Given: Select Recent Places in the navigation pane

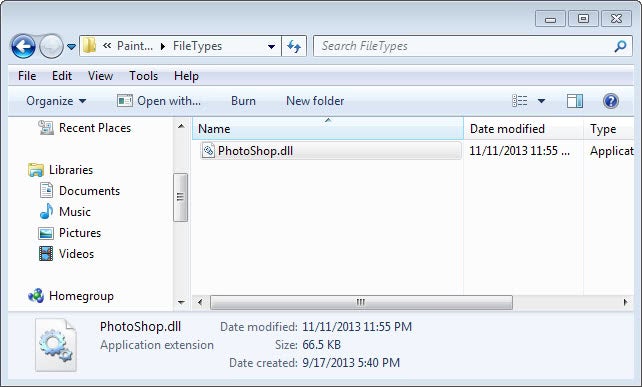Looking at the screenshot, I should pyautogui.click(x=95, y=128).
